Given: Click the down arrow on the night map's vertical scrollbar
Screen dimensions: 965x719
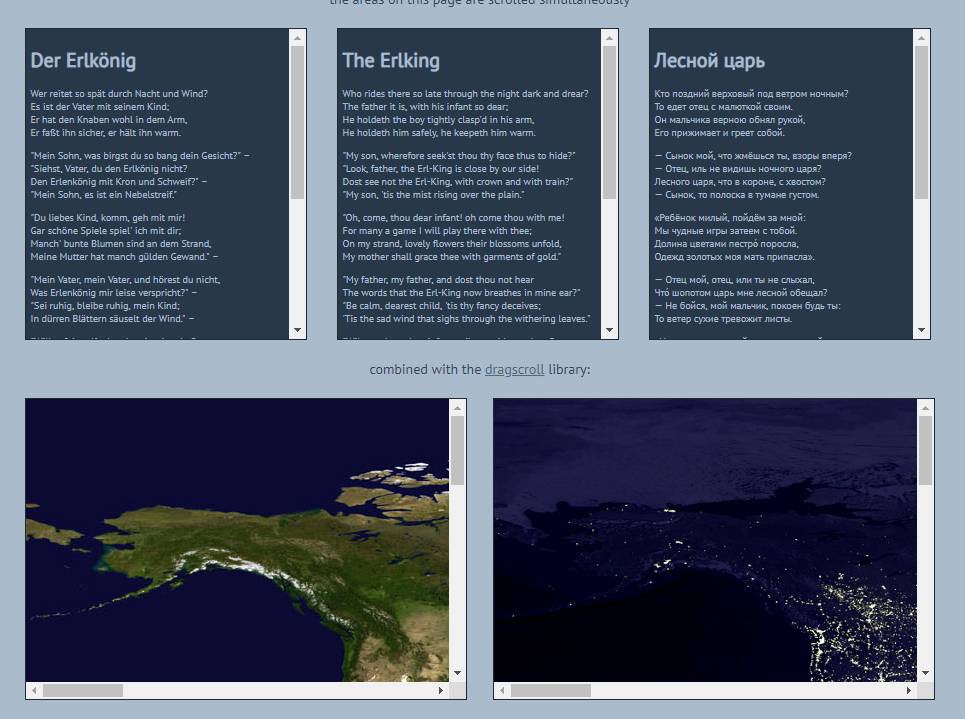Looking at the screenshot, I should click(925, 673).
